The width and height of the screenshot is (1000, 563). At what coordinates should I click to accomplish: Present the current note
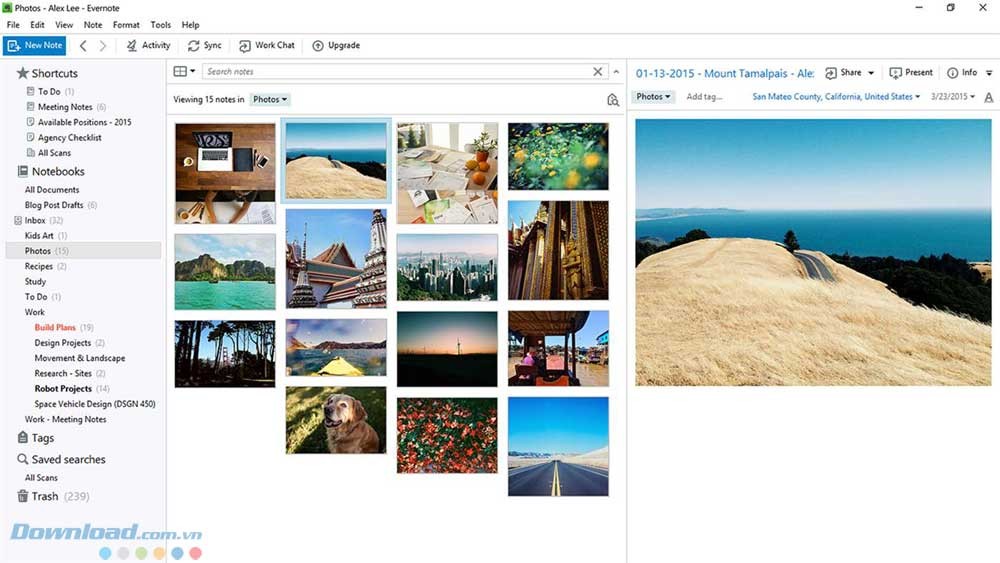[x=911, y=73]
